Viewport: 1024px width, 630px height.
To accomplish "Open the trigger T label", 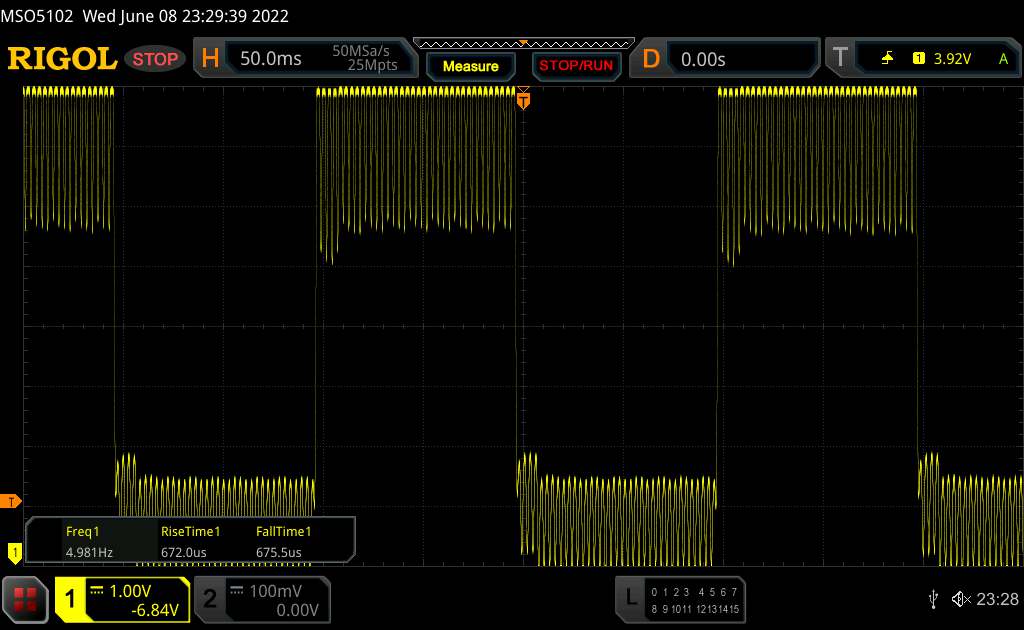I will (840, 58).
